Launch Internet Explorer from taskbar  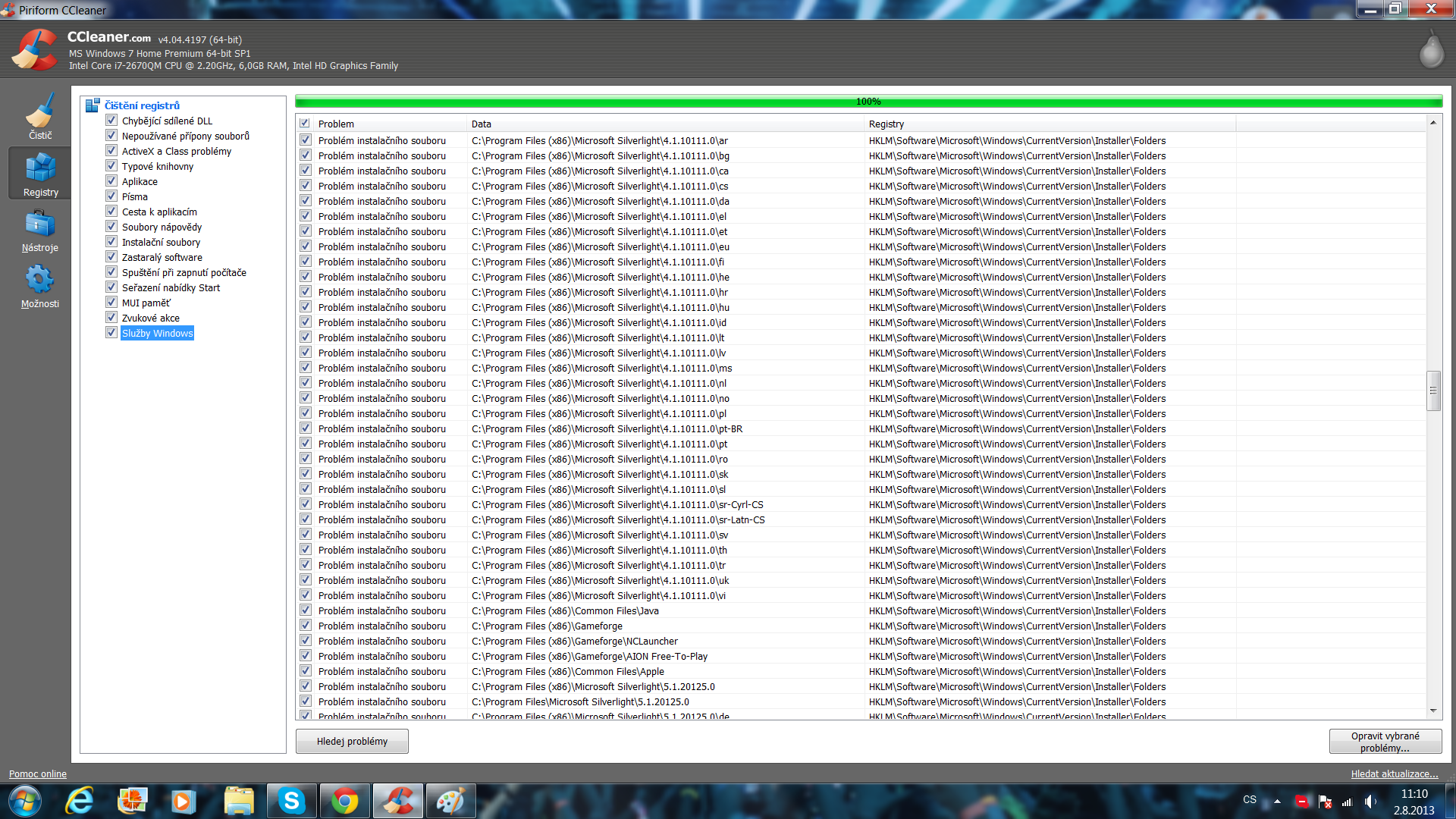coord(80,801)
